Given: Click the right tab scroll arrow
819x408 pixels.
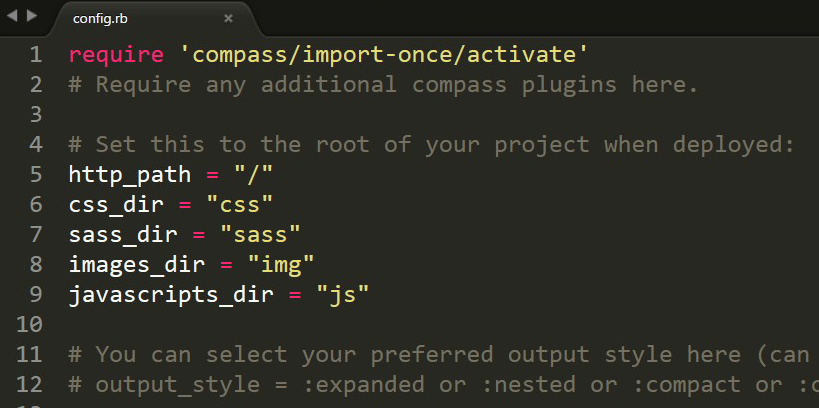Looking at the screenshot, I should pyautogui.click(x=31, y=17).
